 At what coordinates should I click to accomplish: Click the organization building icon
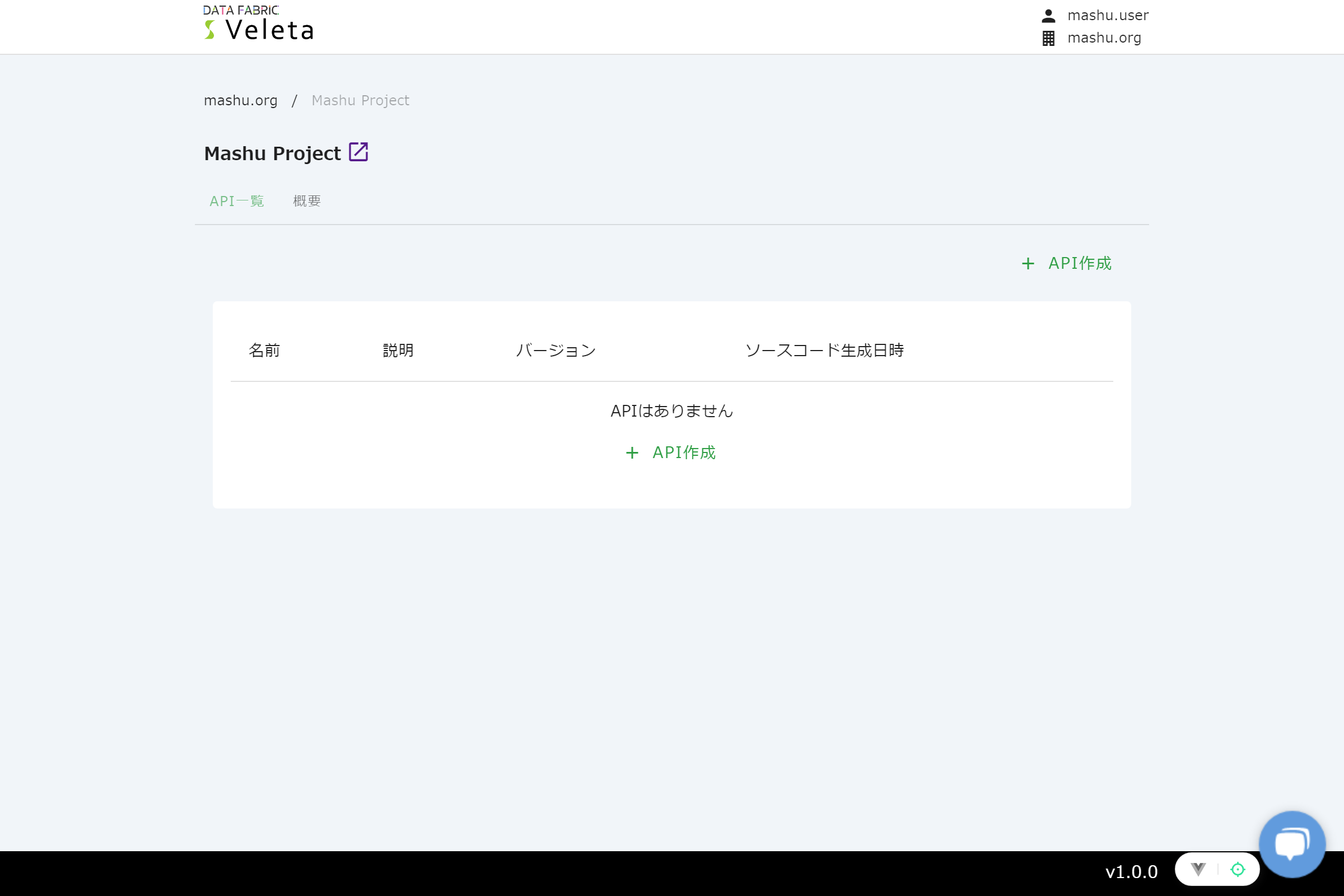pos(1048,38)
